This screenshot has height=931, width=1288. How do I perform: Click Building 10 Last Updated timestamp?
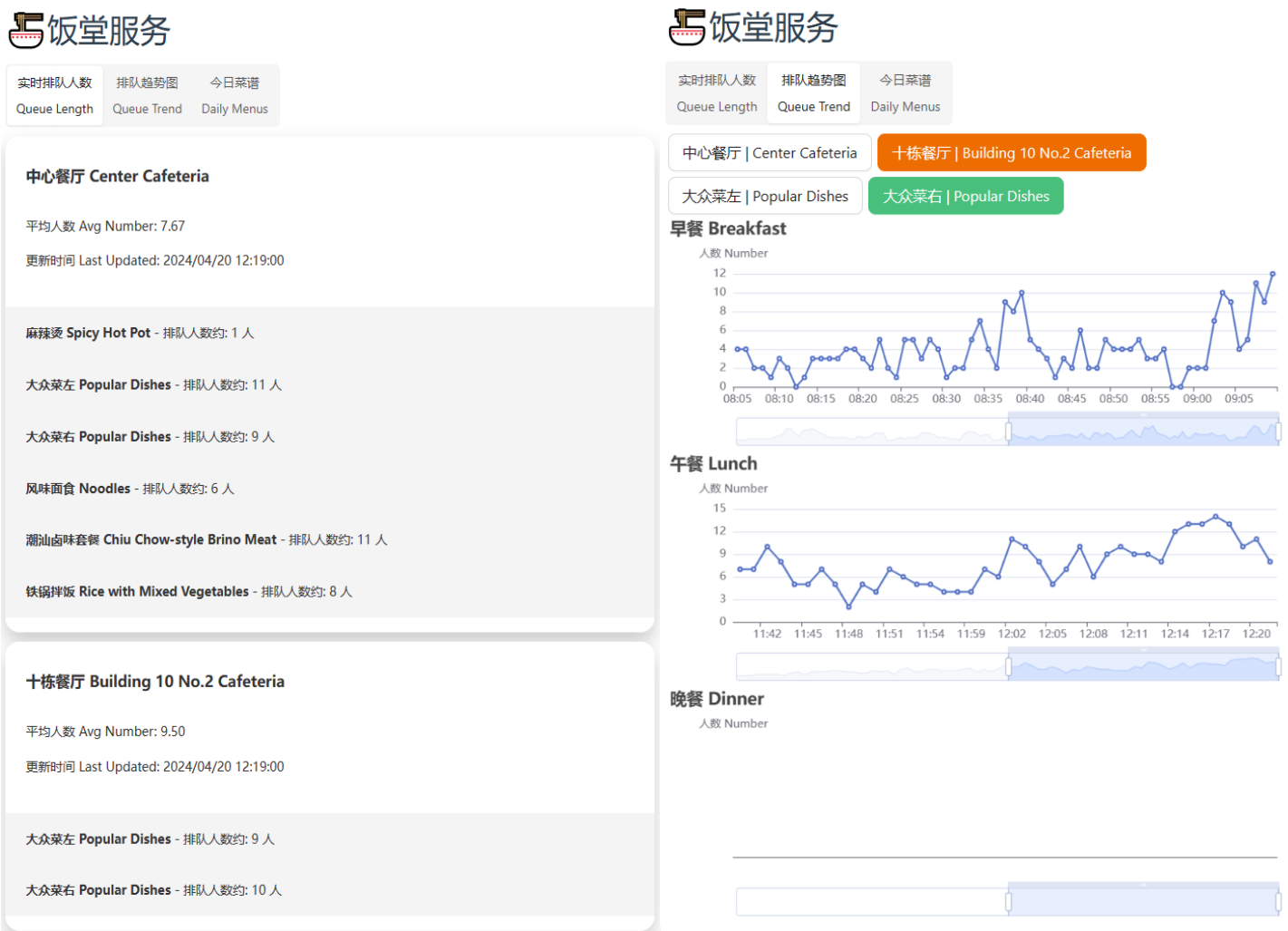155,767
